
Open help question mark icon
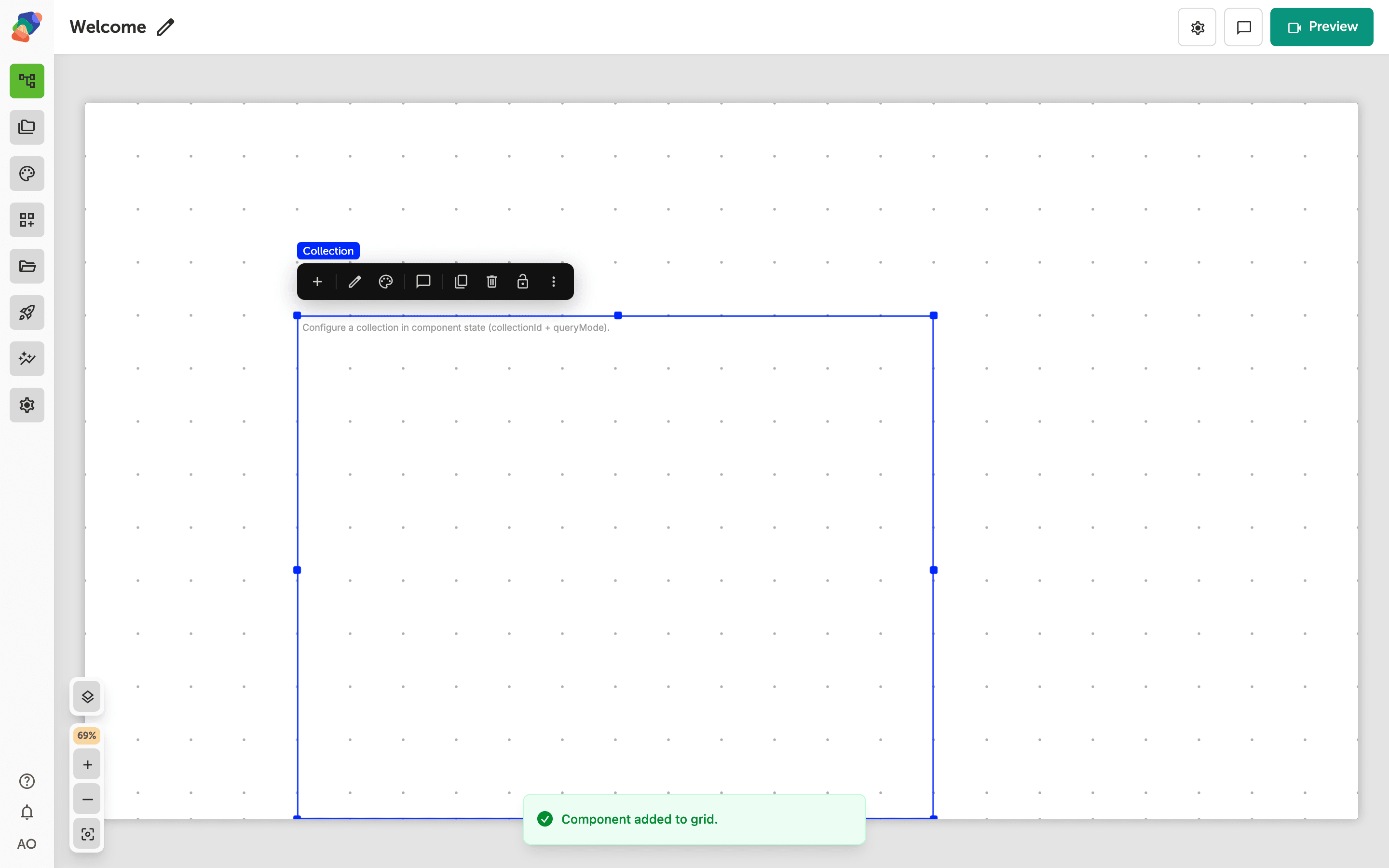coord(27,781)
